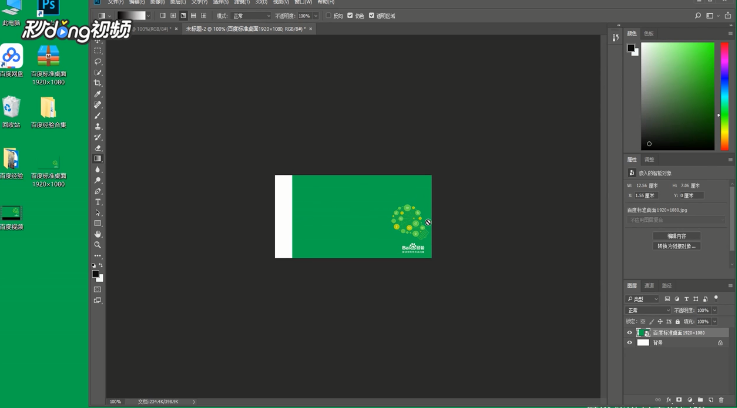
Task: Open the gradient picker dropdown arrow
Action: 149,16
